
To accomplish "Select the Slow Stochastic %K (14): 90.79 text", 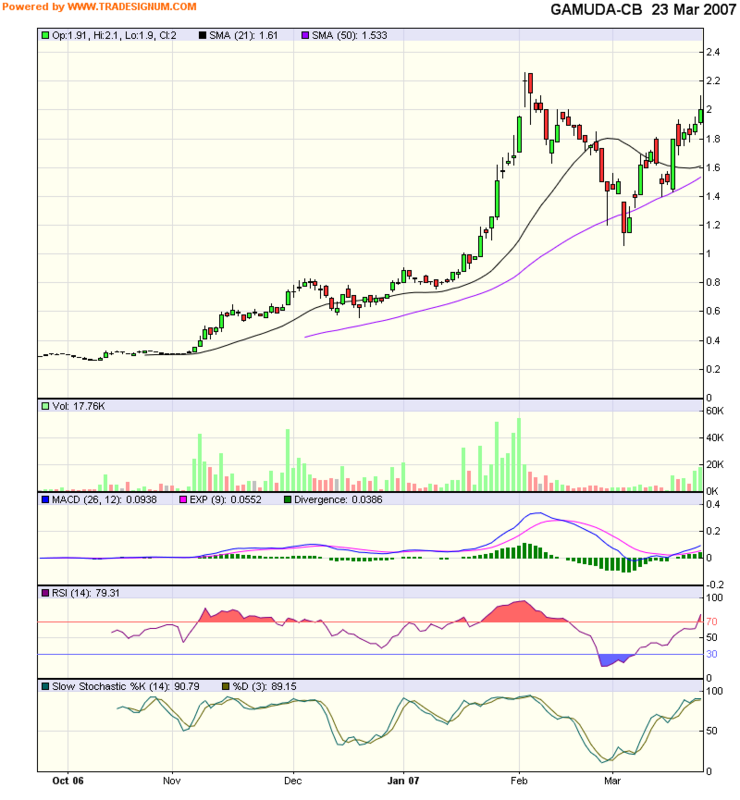I will tap(126, 687).
